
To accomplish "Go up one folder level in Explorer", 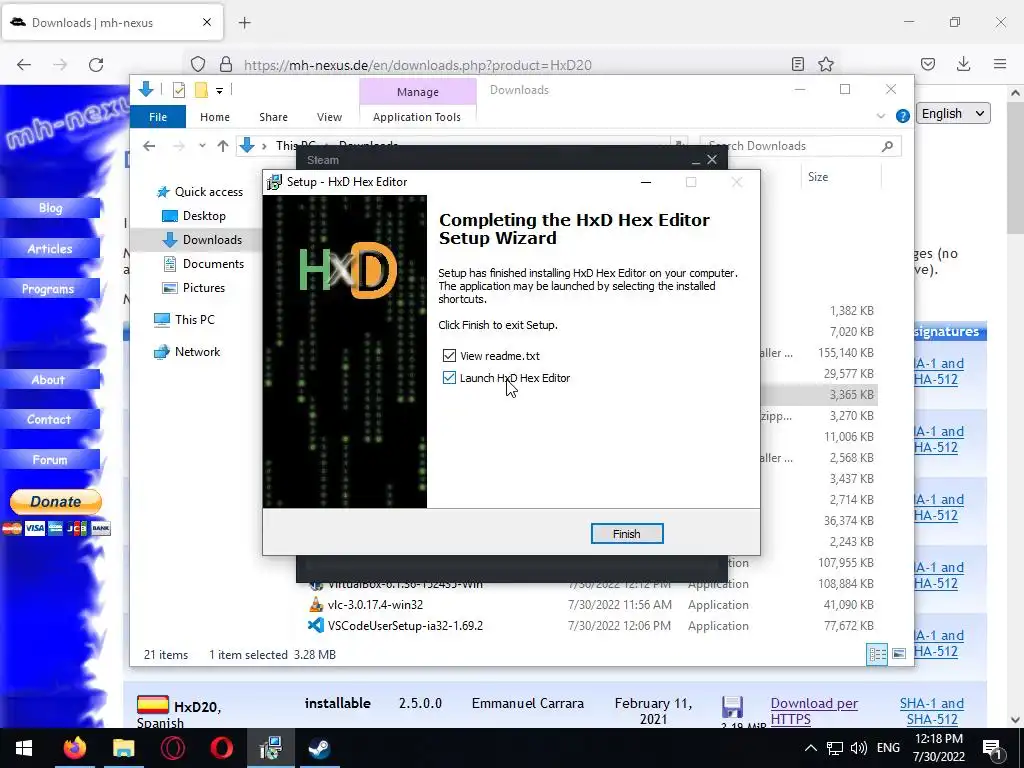I will pos(223,146).
